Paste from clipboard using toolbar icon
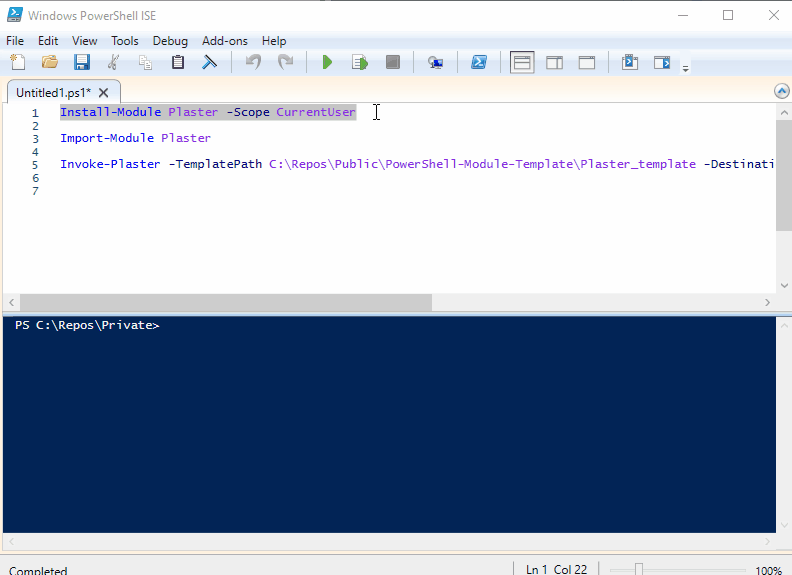Screen dimensions: 792x575 [x=178, y=62]
